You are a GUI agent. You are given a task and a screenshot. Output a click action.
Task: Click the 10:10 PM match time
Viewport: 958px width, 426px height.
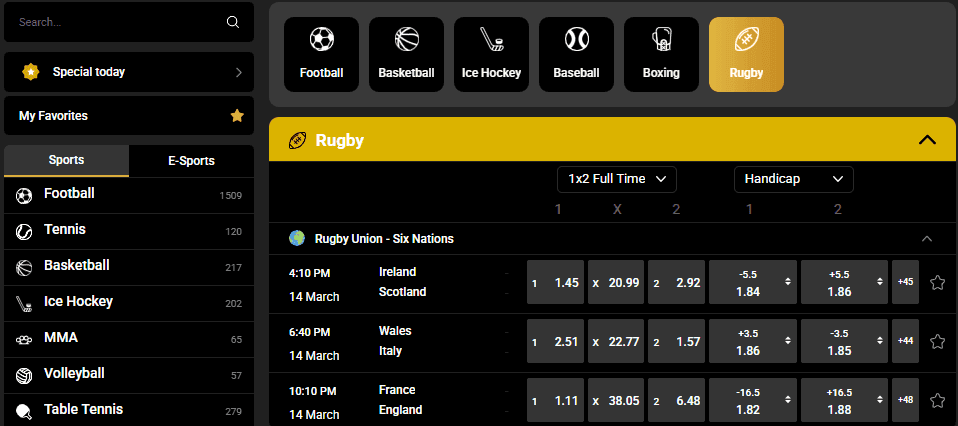click(x=312, y=391)
